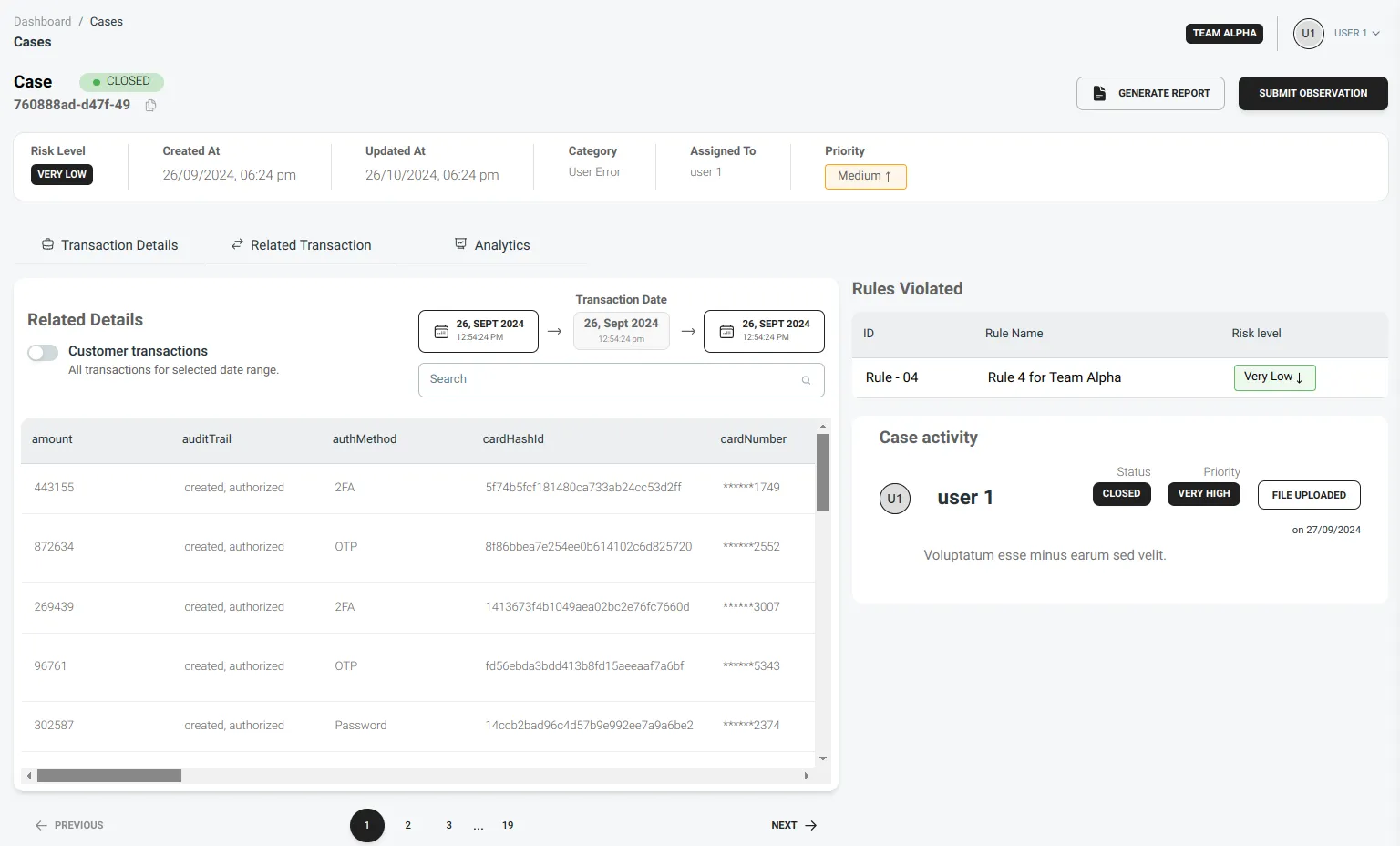Open the USER 1 account dropdown
1400x846 pixels.
1356,33
